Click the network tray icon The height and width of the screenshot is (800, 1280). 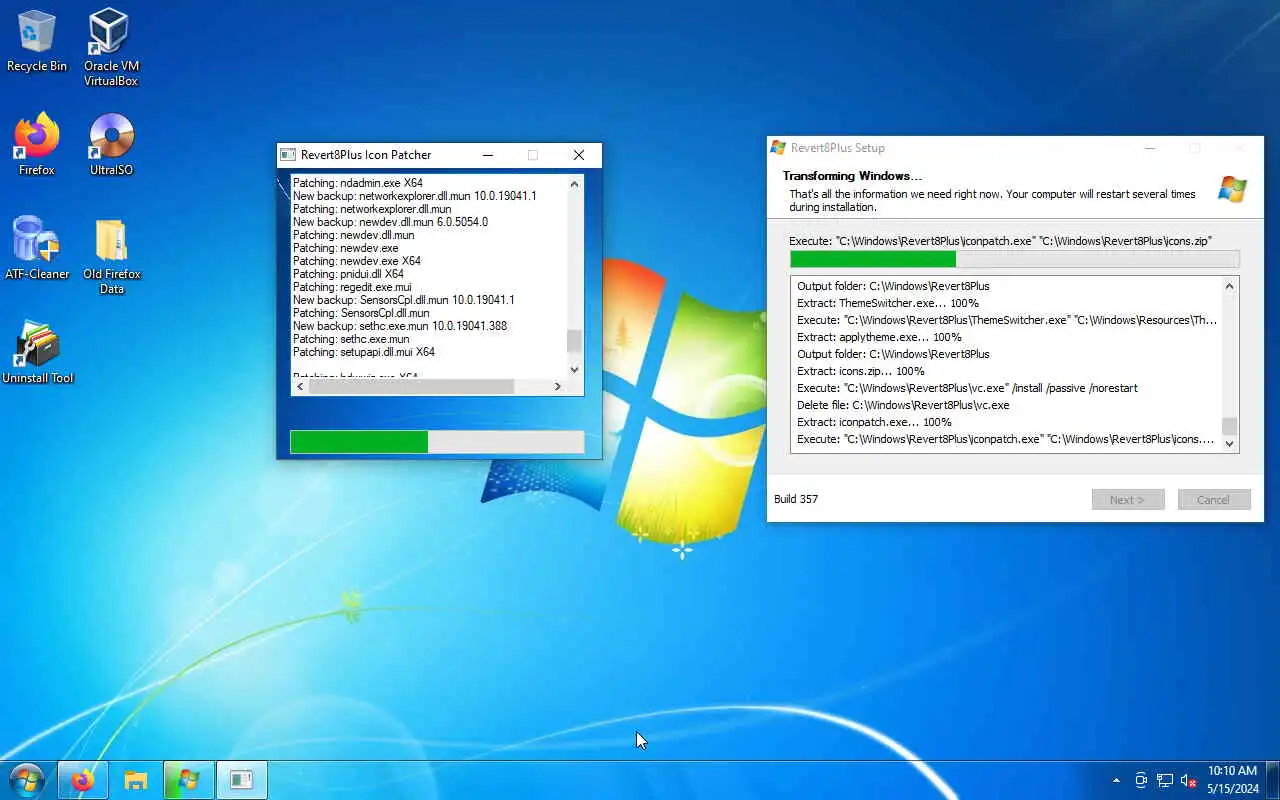coord(1165,780)
